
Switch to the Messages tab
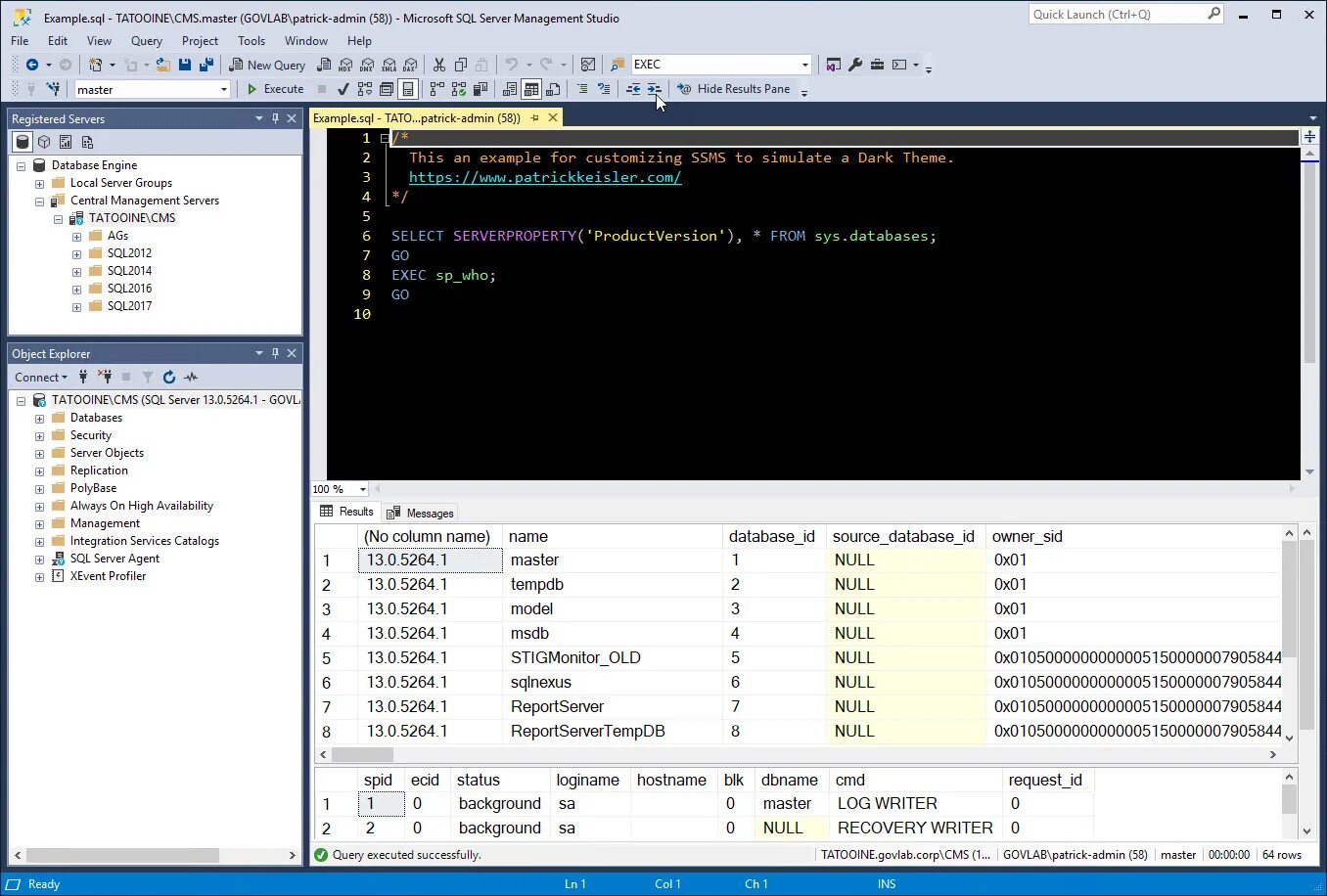(x=420, y=513)
